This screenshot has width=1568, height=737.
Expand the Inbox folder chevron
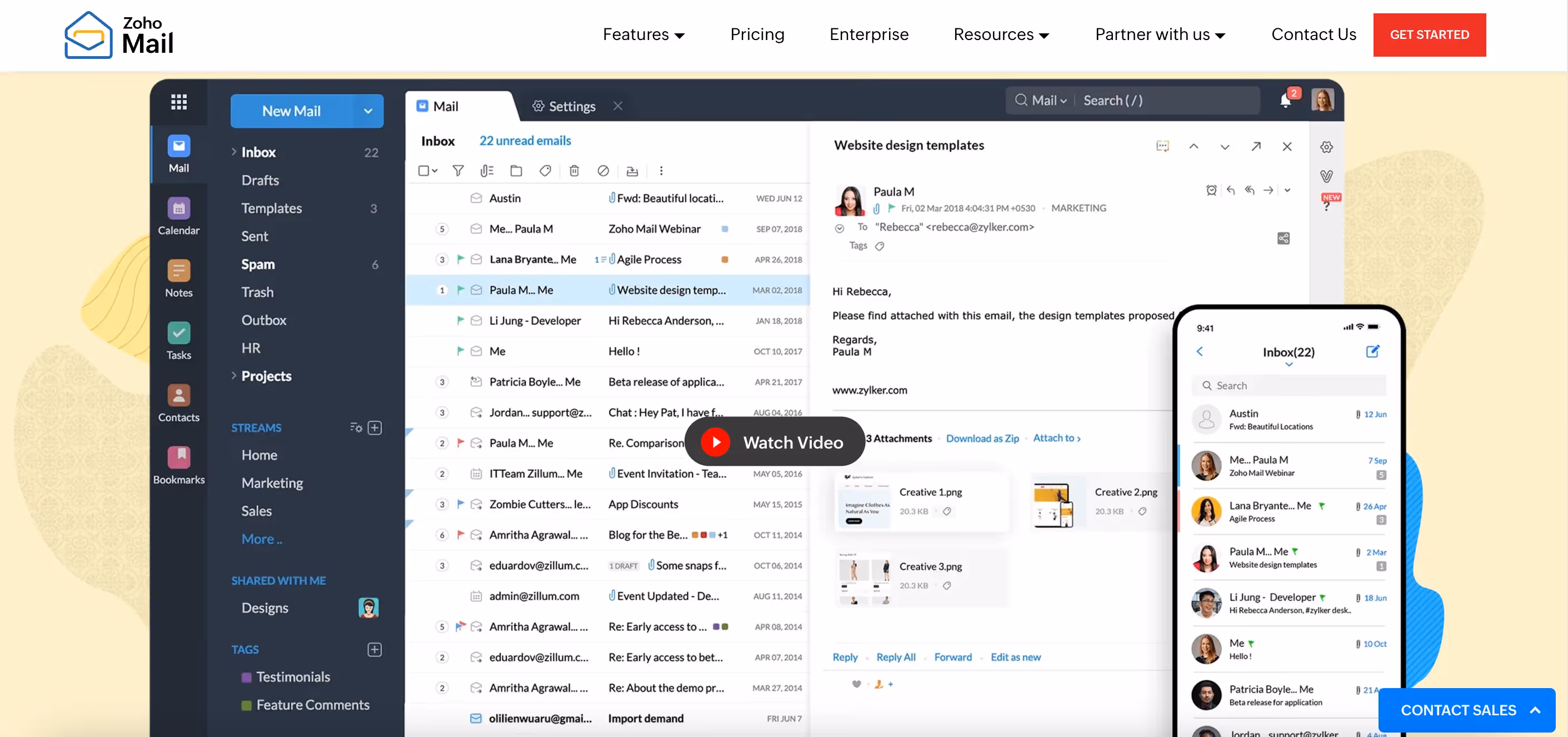tap(233, 152)
